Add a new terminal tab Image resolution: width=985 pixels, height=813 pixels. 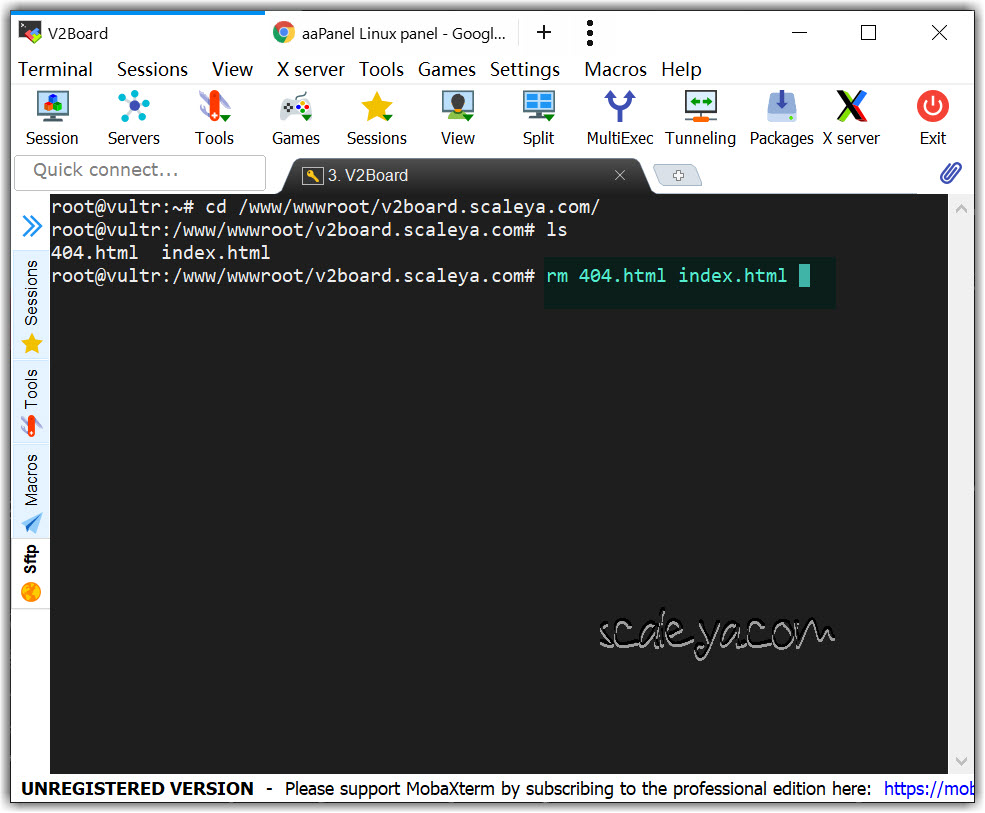click(678, 176)
